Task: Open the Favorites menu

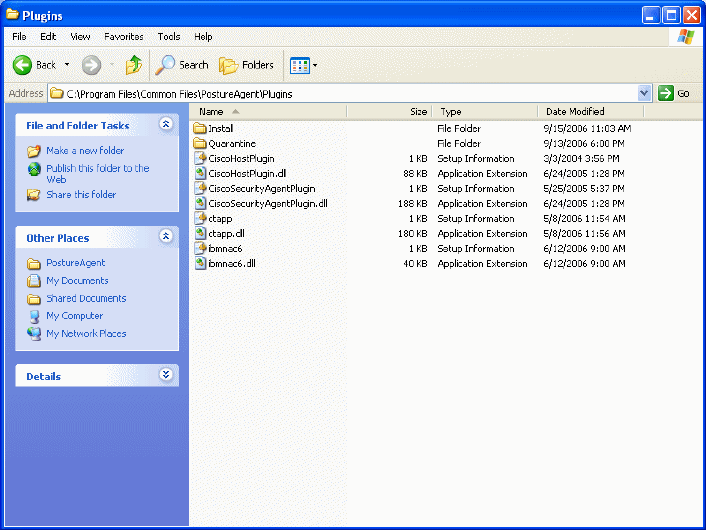Action: click(123, 36)
